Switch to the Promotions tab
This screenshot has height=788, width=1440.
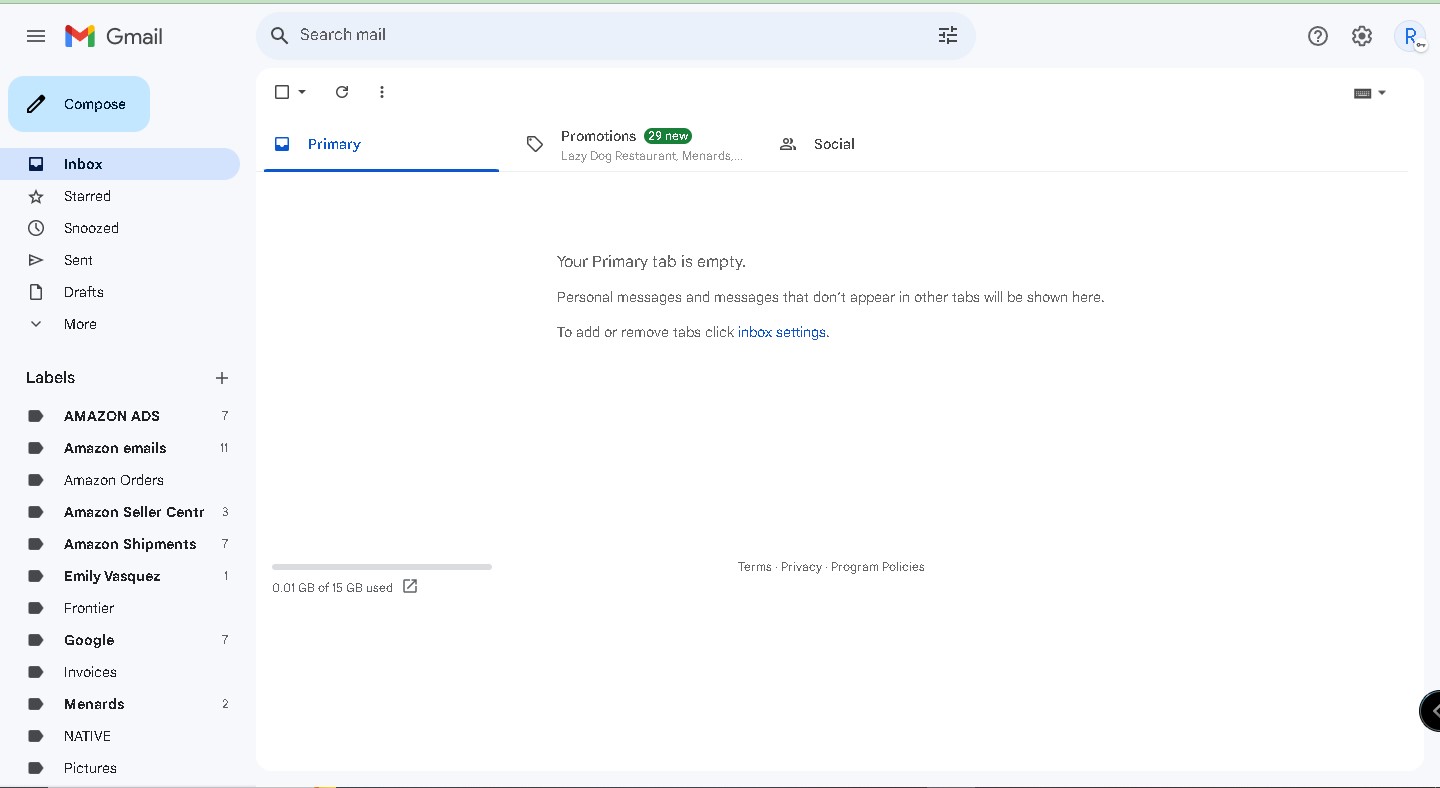634,144
